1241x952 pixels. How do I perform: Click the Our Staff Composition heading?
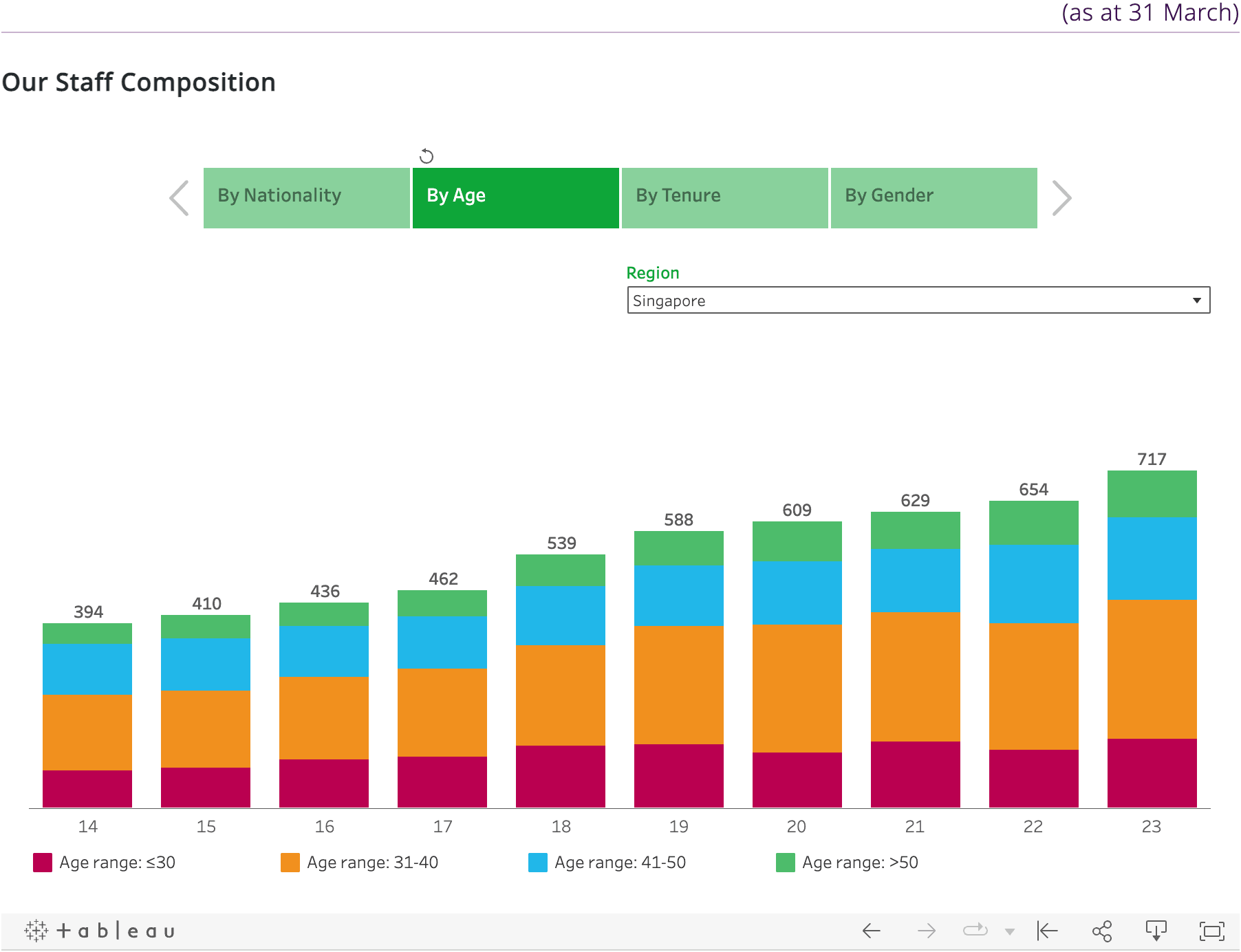coord(139,83)
